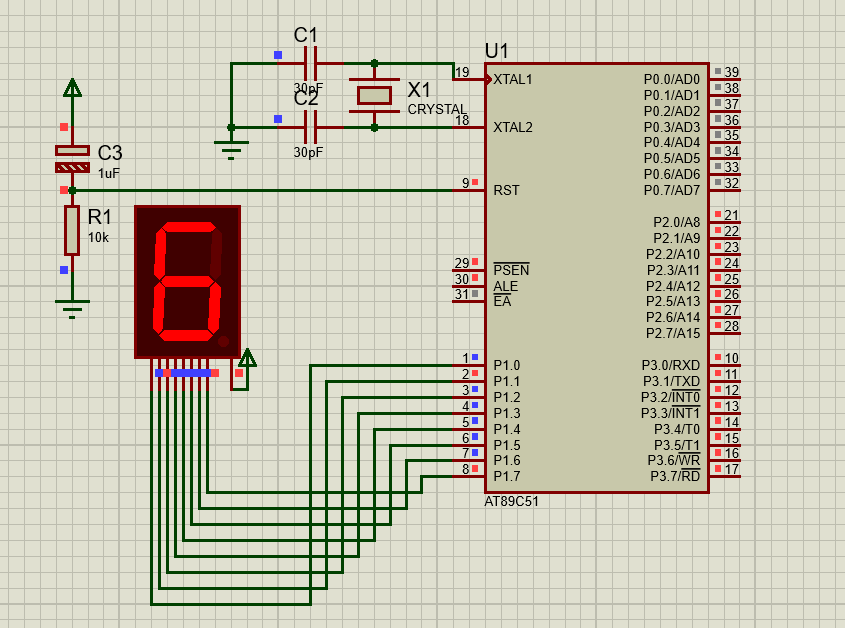Select the ground symbol below R1

point(72,305)
